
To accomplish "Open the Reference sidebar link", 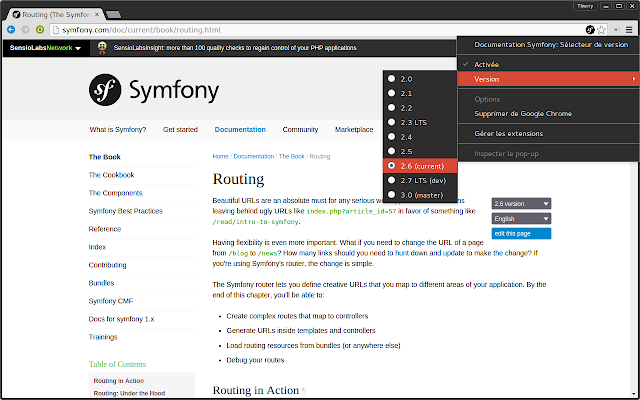I will [x=104, y=229].
